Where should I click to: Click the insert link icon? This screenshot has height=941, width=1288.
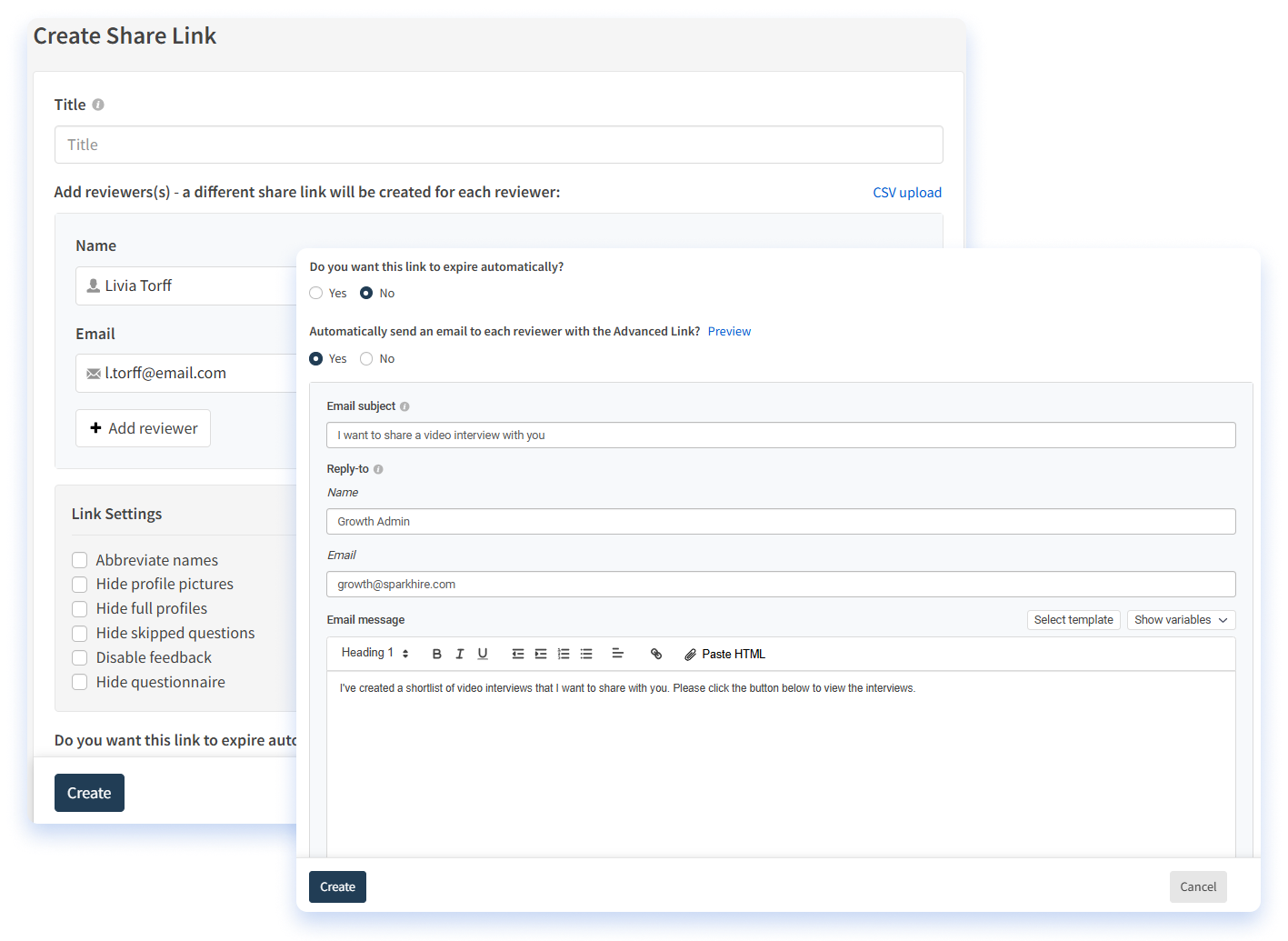point(656,654)
